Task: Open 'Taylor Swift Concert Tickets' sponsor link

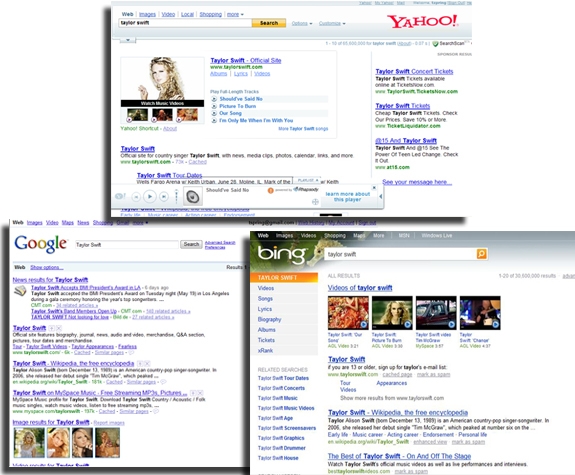Action: pyautogui.click(x=414, y=72)
